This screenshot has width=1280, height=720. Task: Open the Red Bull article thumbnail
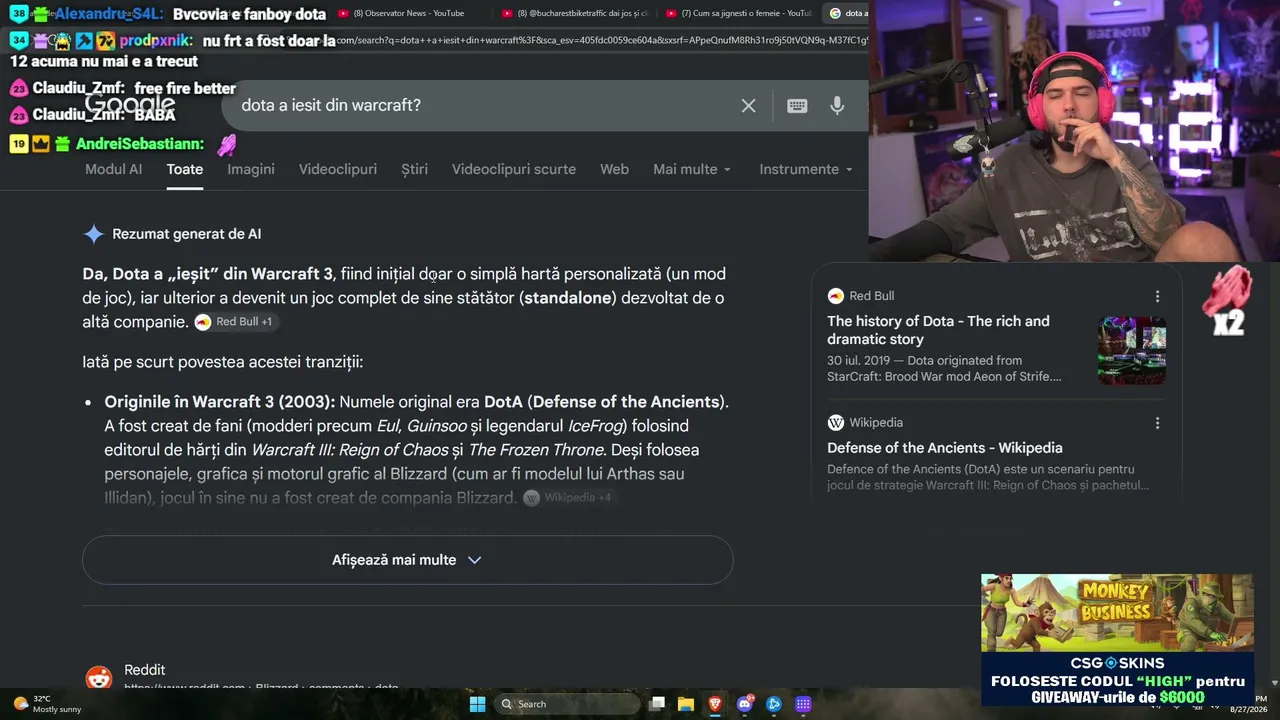[1132, 351]
